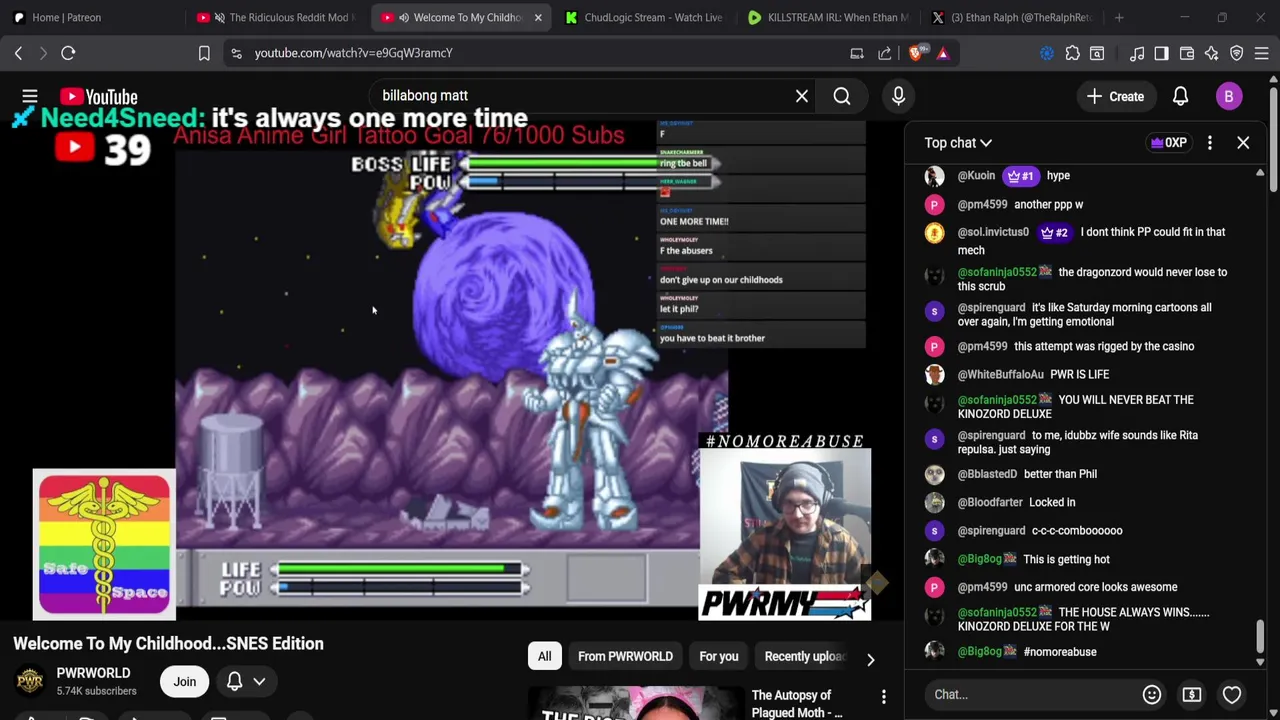Toggle the browser sidebar panel icon
The width and height of the screenshot is (1280, 720).
pyautogui.click(x=1161, y=53)
